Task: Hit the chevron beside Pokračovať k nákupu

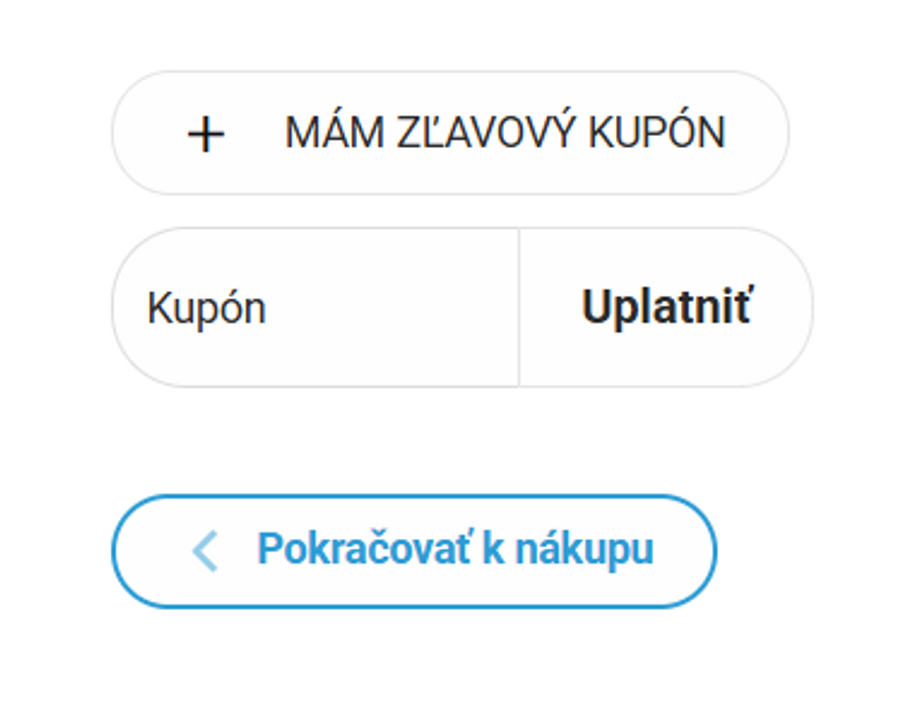Action: coord(205,549)
